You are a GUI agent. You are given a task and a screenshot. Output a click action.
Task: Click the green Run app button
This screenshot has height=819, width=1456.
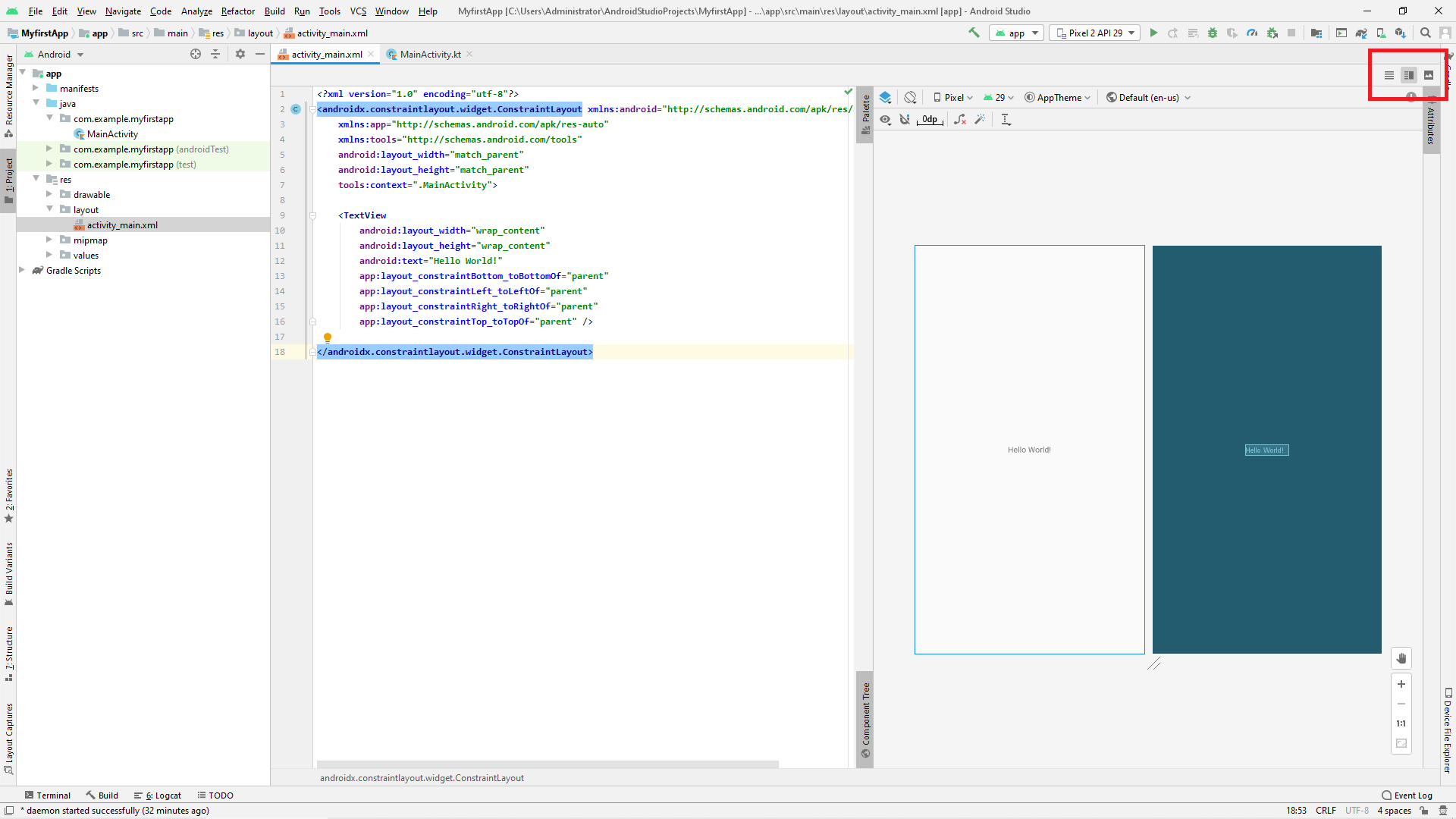pos(1153,33)
